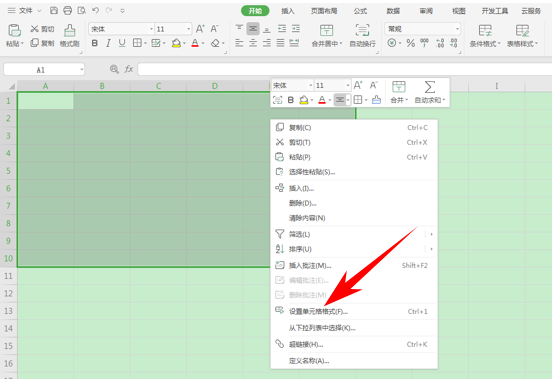Open the Name Box dropdown arrow

click(81, 69)
